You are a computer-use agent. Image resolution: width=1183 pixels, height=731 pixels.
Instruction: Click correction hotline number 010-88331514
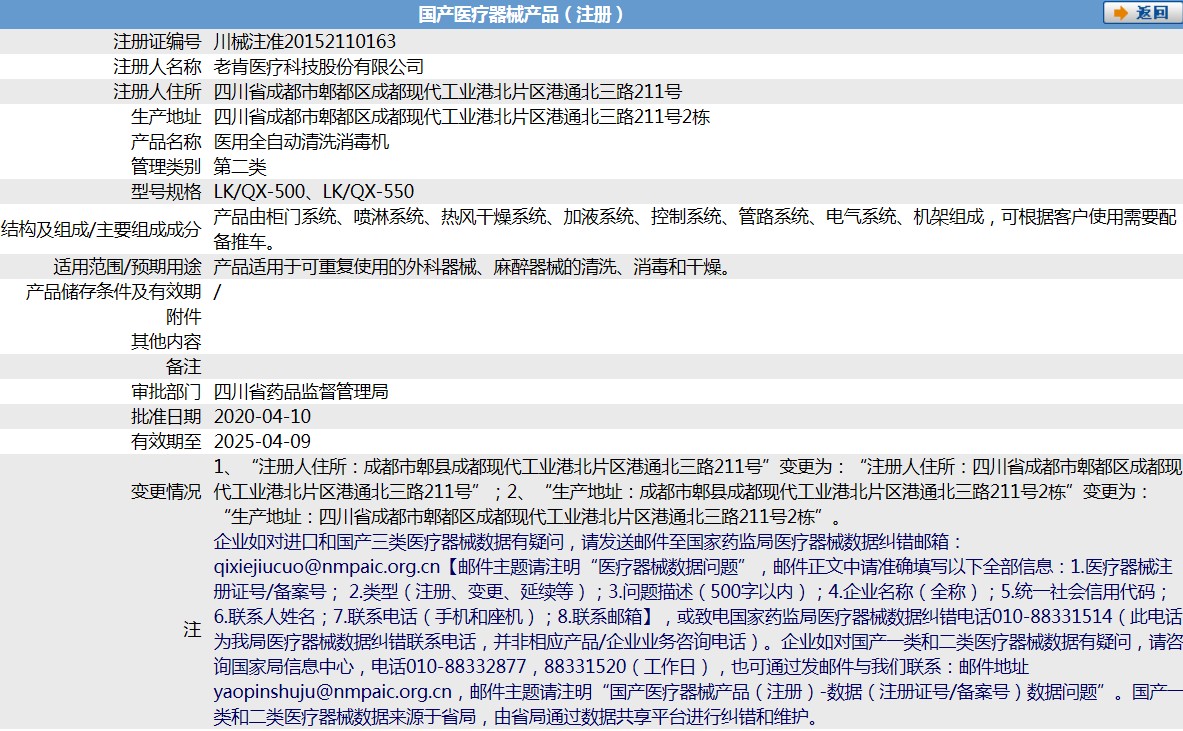coord(1052,616)
